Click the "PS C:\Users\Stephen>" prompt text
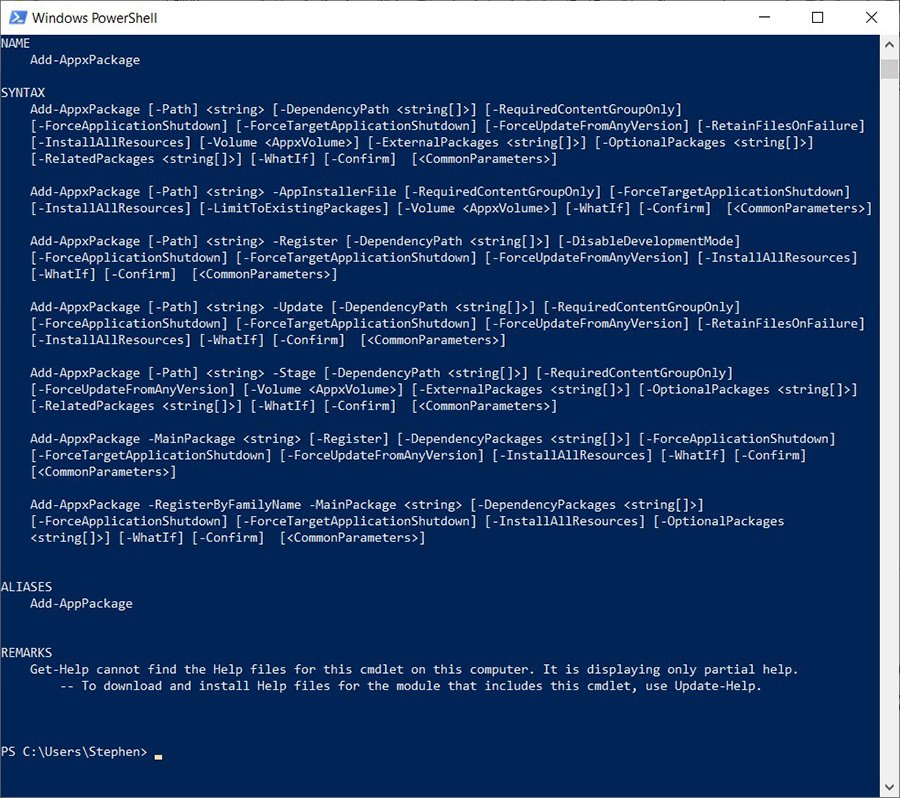The height and width of the screenshot is (798, 900). (x=74, y=752)
